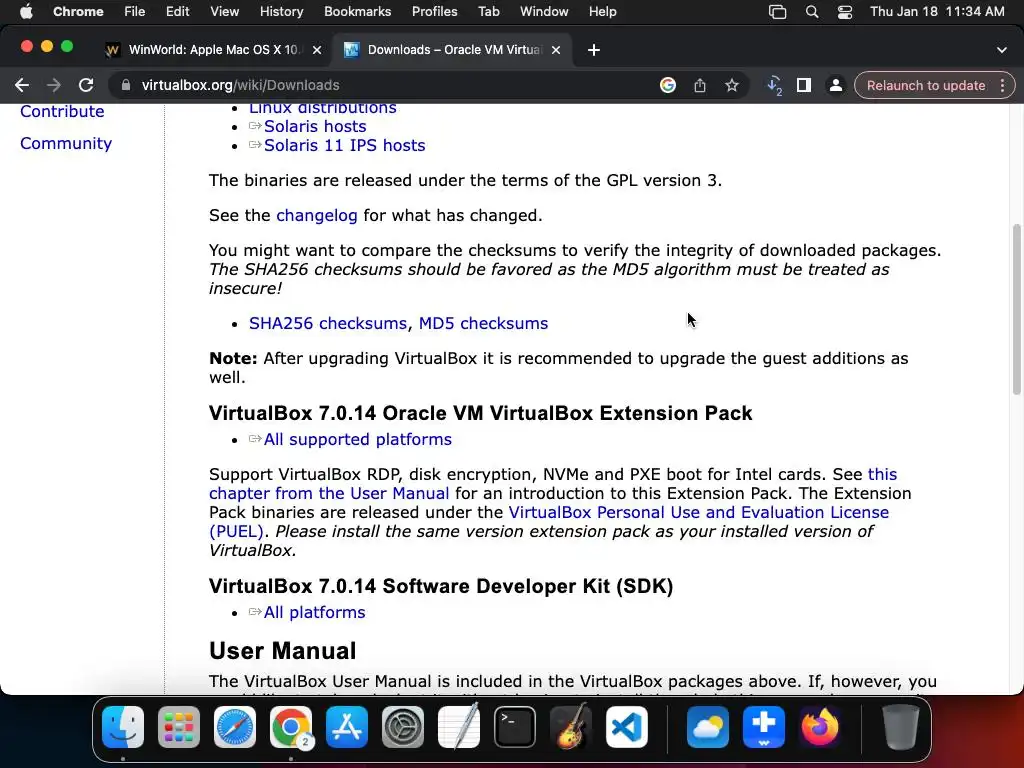Open Finder from the dock
Screen dimensions: 1024x768
[123, 726]
